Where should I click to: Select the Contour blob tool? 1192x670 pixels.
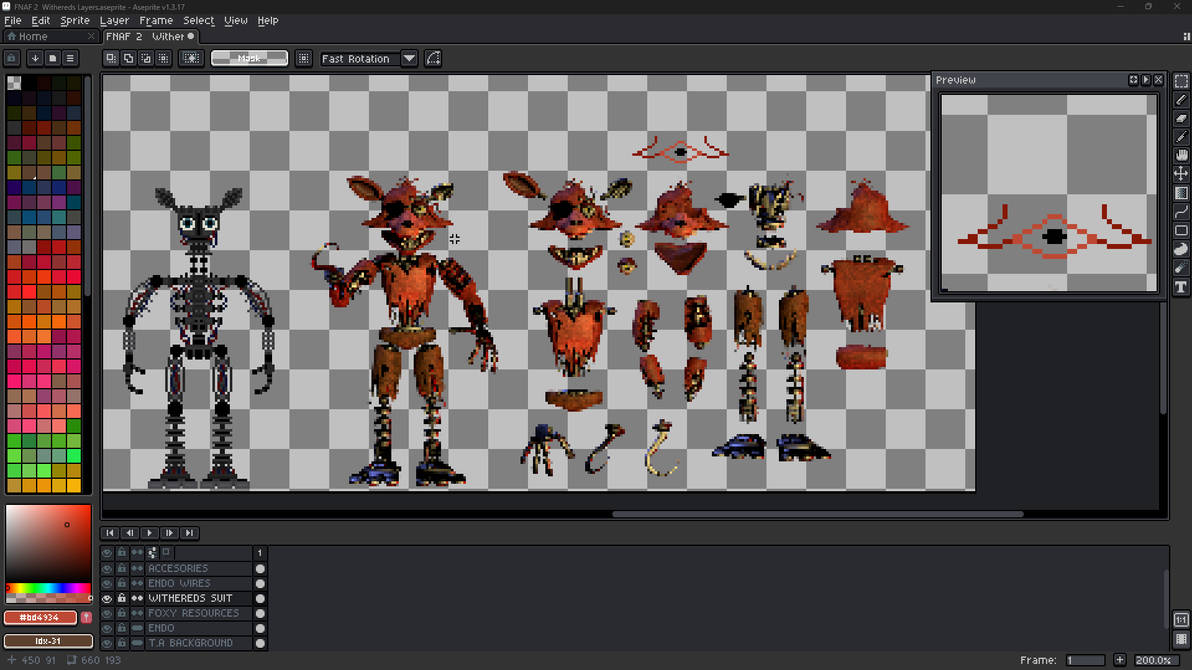tap(1181, 249)
